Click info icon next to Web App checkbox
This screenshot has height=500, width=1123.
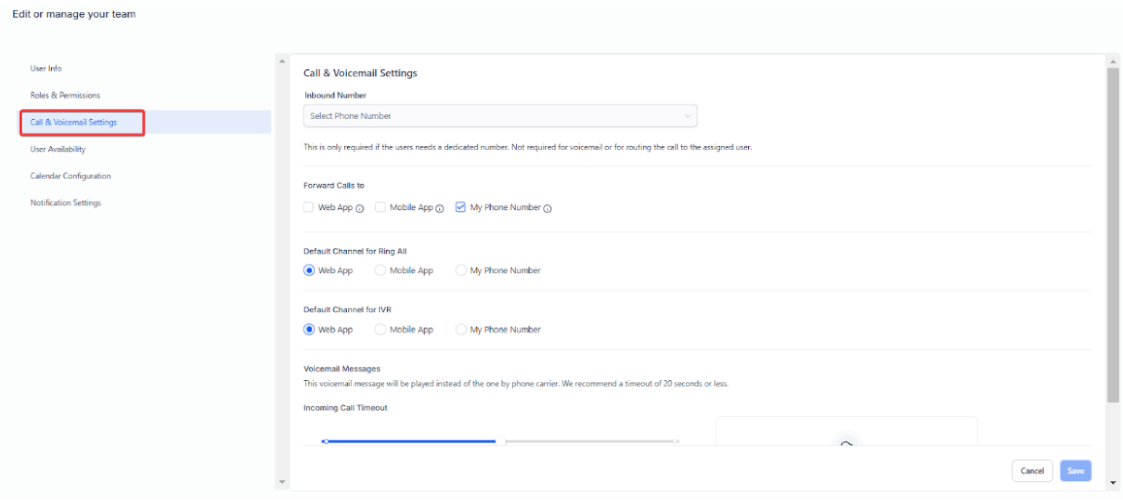pos(360,208)
